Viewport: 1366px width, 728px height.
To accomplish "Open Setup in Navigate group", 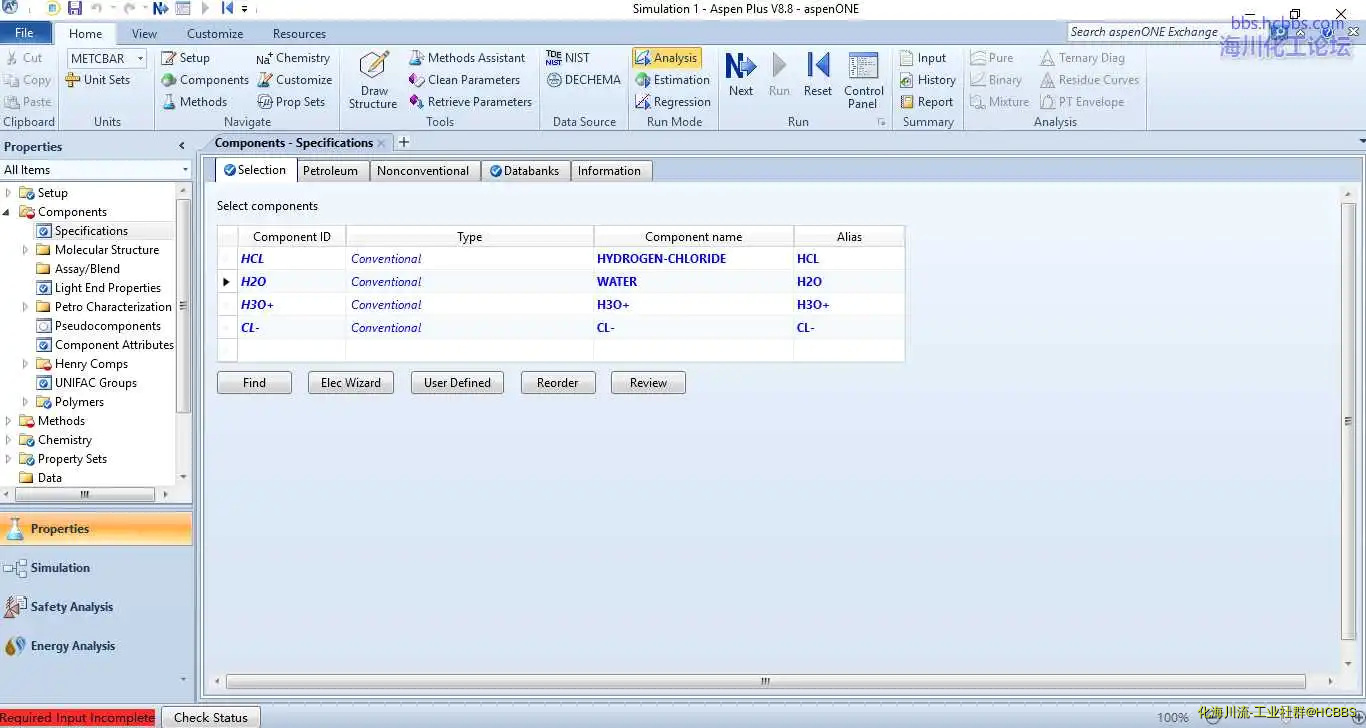I will tap(185, 58).
